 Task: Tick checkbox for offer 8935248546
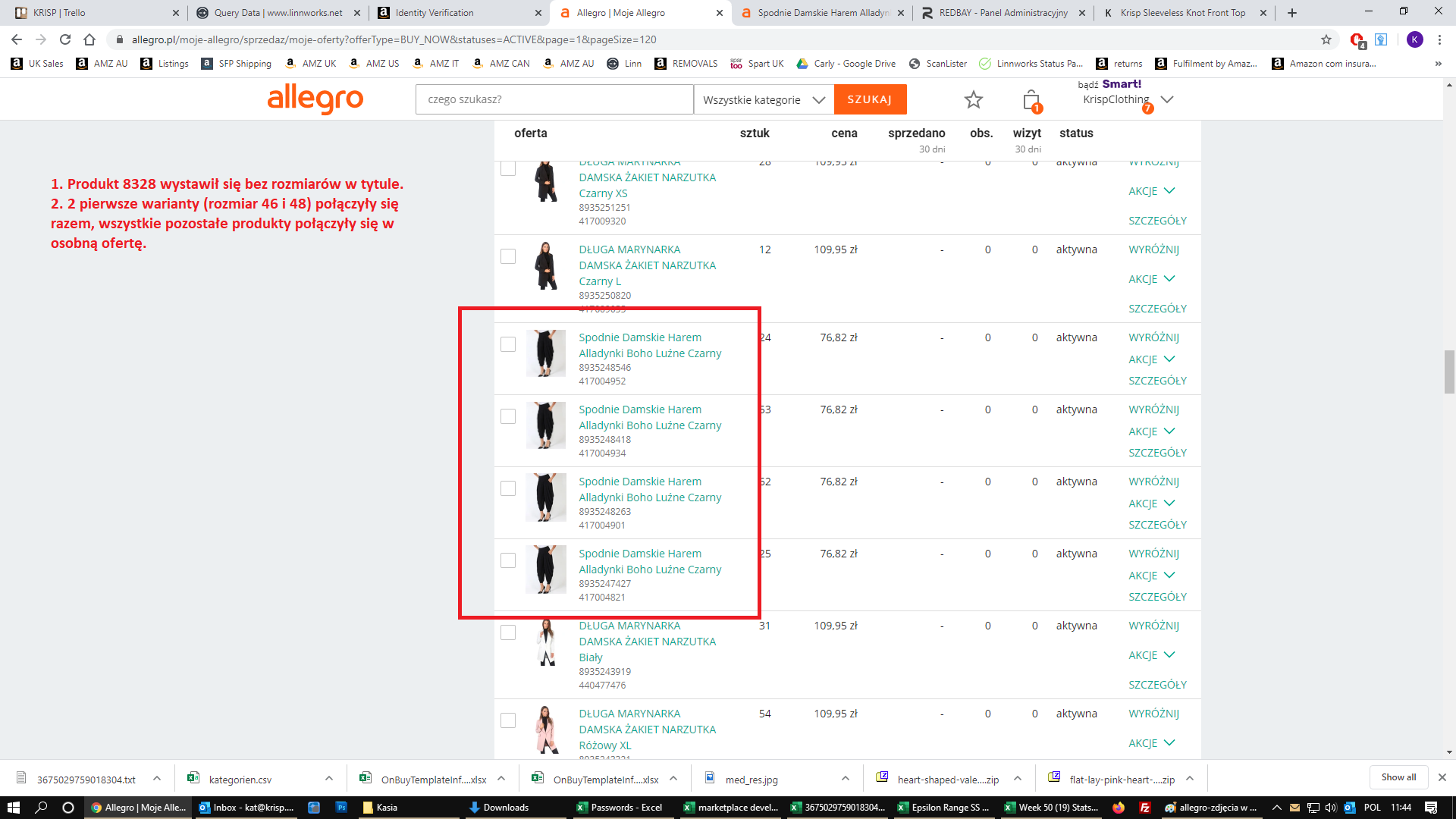coord(508,344)
